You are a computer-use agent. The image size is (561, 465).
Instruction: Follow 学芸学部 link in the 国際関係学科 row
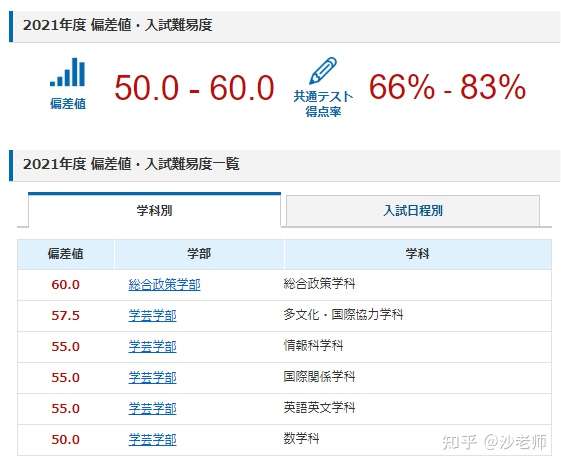tap(152, 377)
